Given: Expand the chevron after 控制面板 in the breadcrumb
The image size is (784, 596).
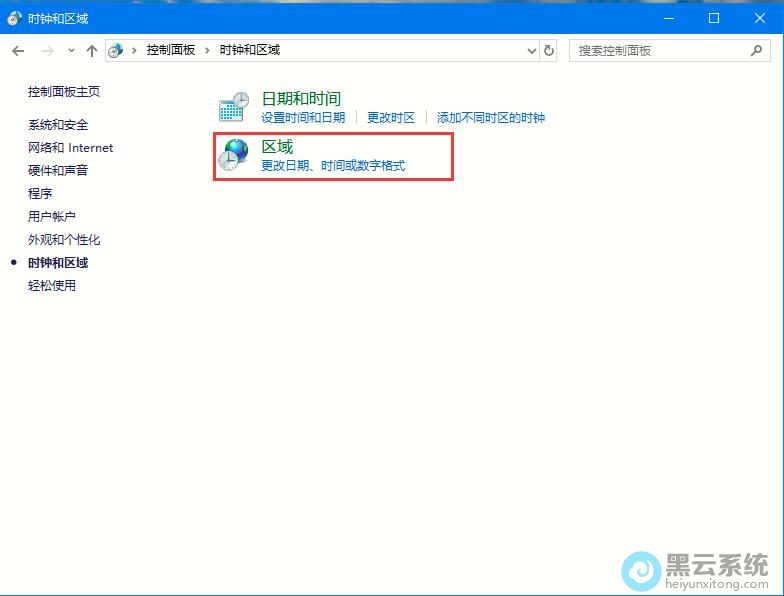Looking at the screenshot, I should pyautogui.click(x=208, y=50).
